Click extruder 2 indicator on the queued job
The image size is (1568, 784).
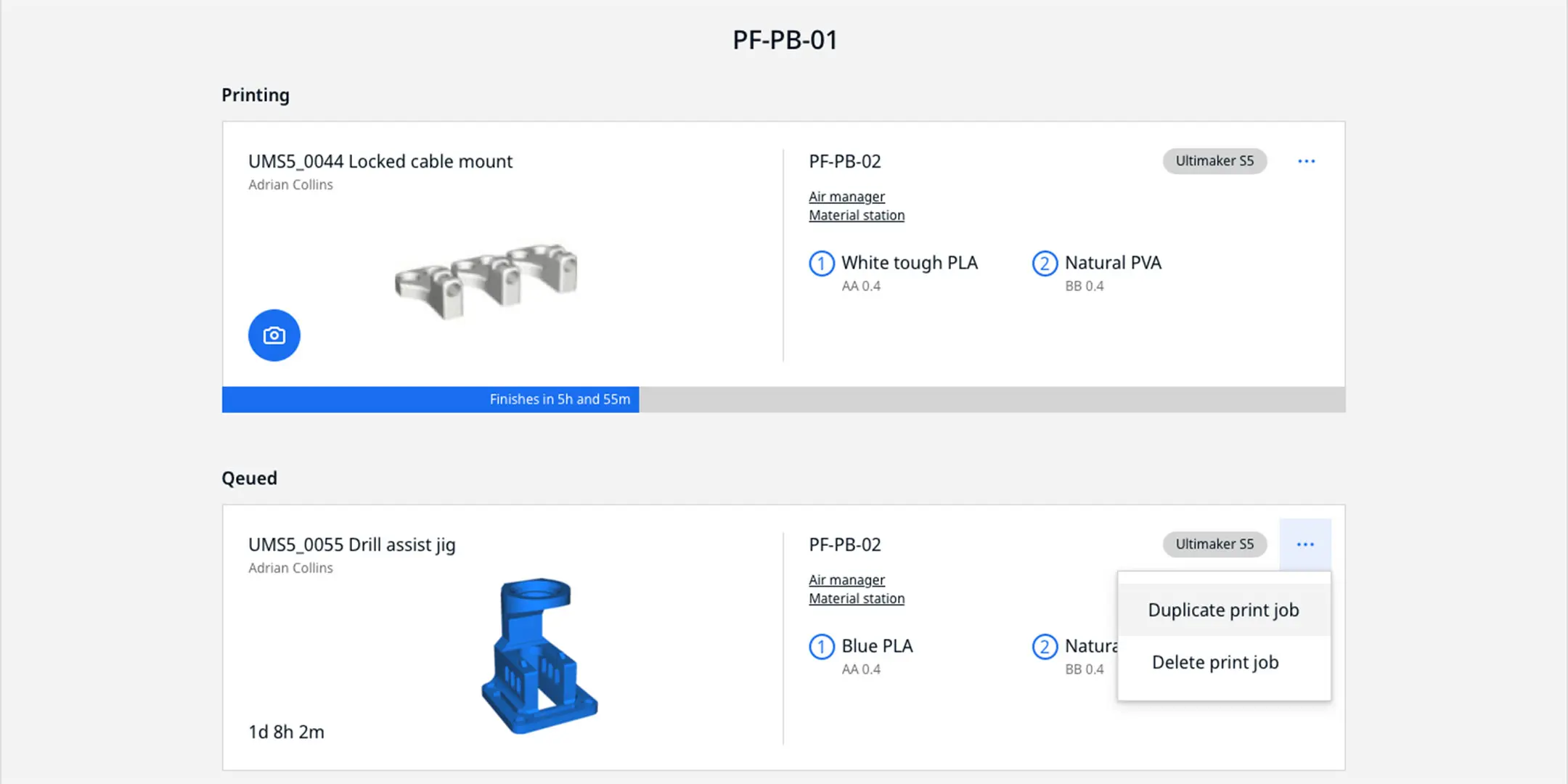coord(1044,647)
